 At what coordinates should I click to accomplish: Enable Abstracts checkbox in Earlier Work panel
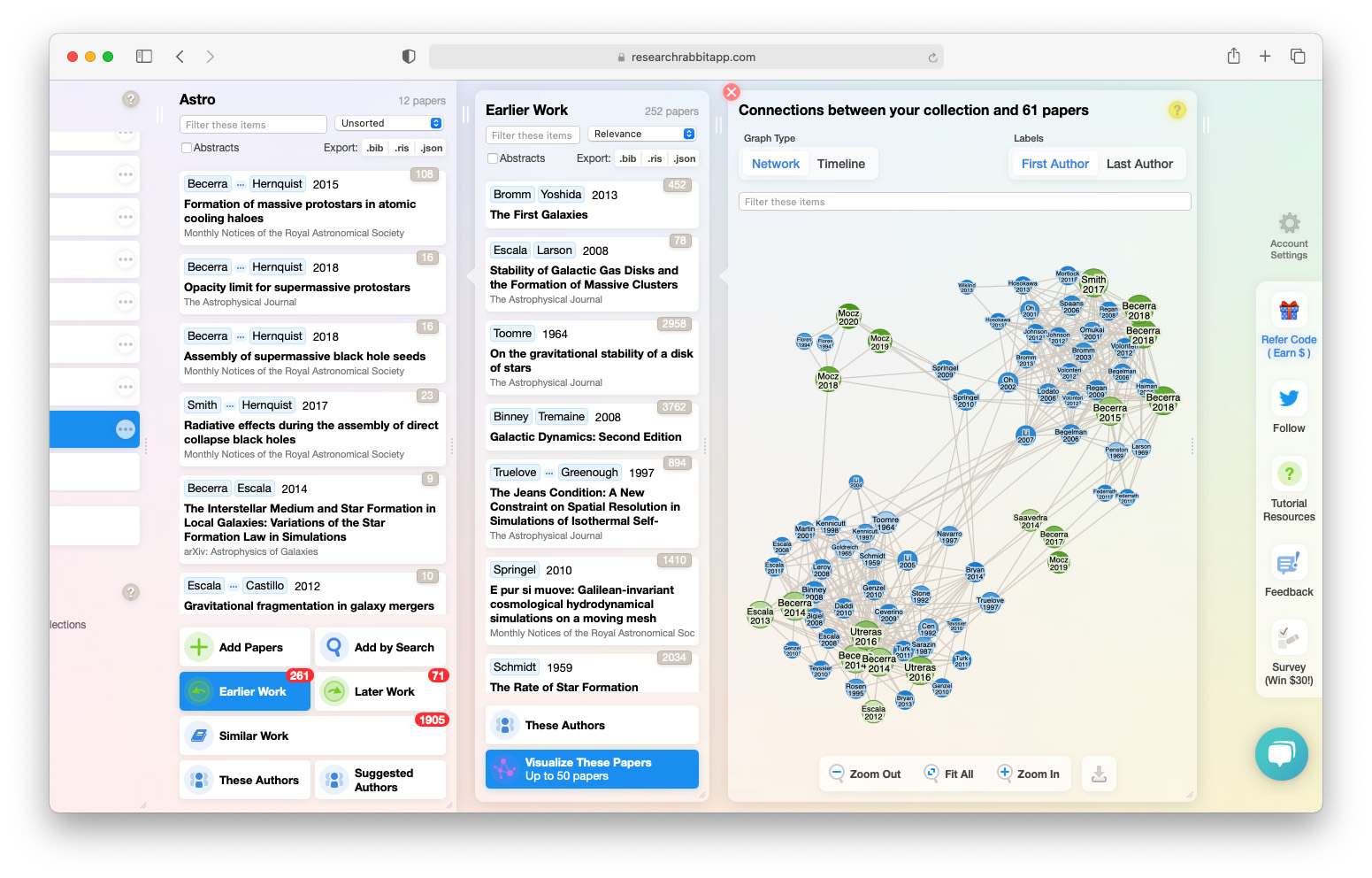(493, 158)
